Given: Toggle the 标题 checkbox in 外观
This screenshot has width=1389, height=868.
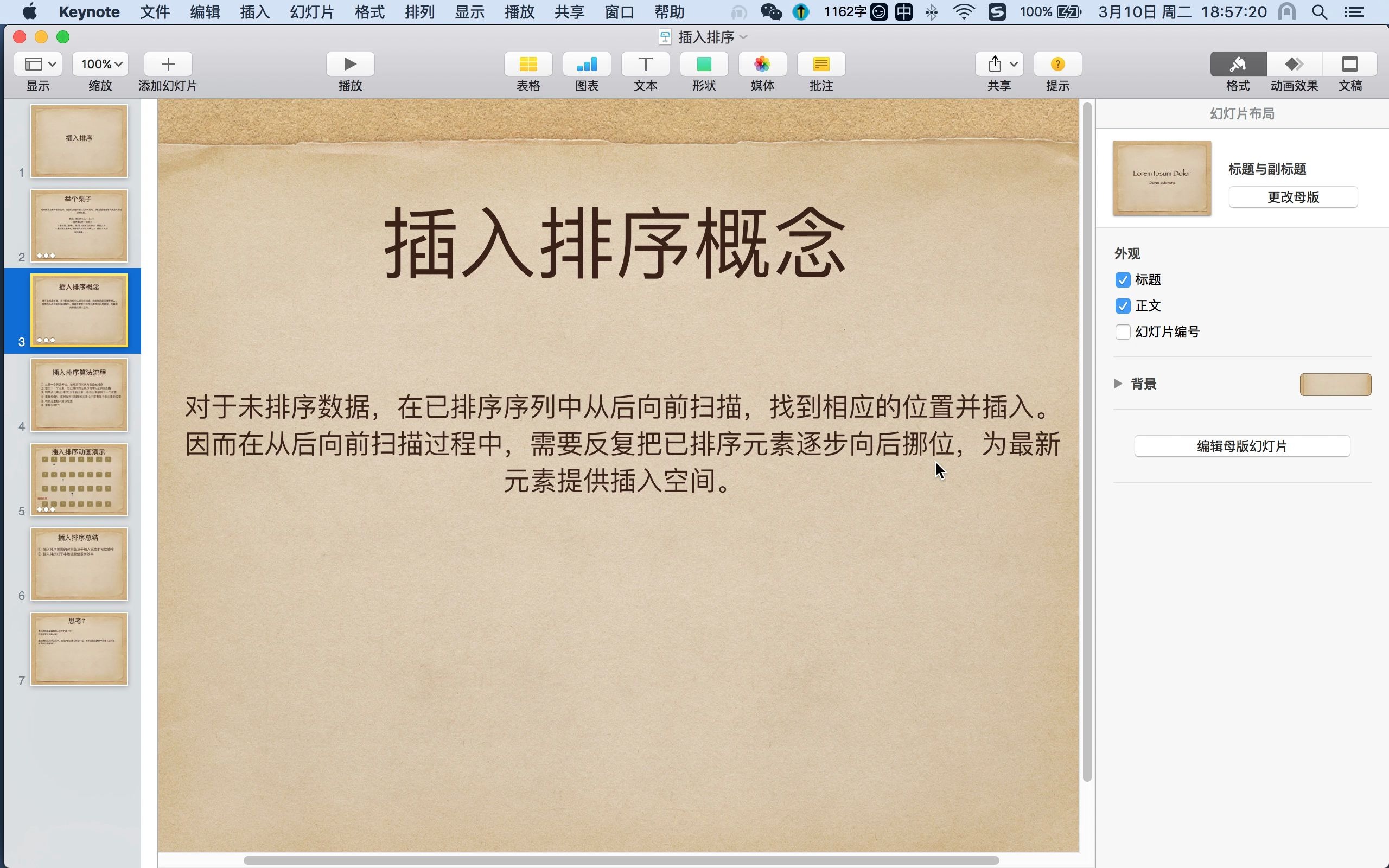Looking at the screenshot, I should (1123, 279).
